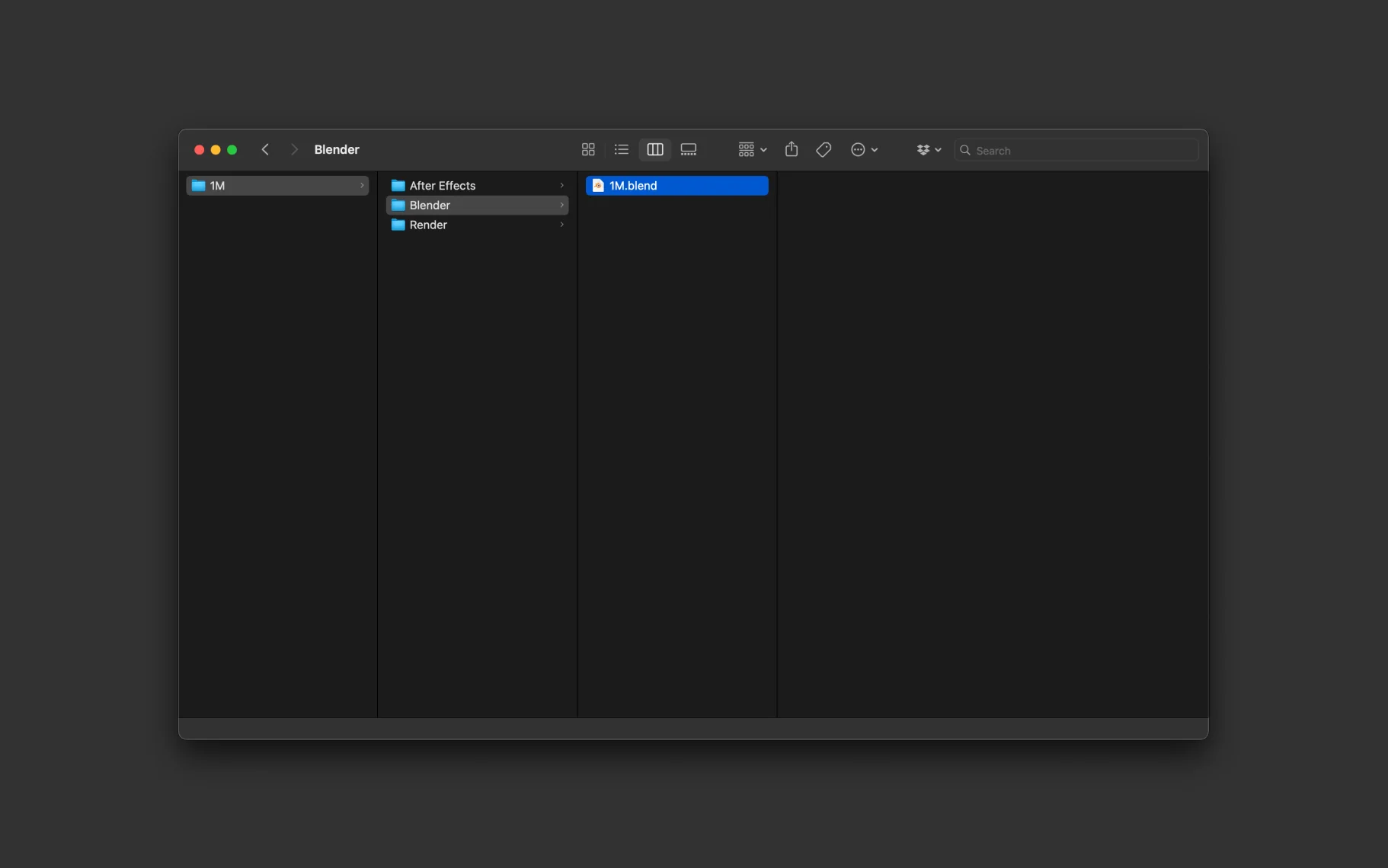This screenshot has height=868, width=1388.
Task: Click the 1M.blend file icon
Action: (599, 185)
